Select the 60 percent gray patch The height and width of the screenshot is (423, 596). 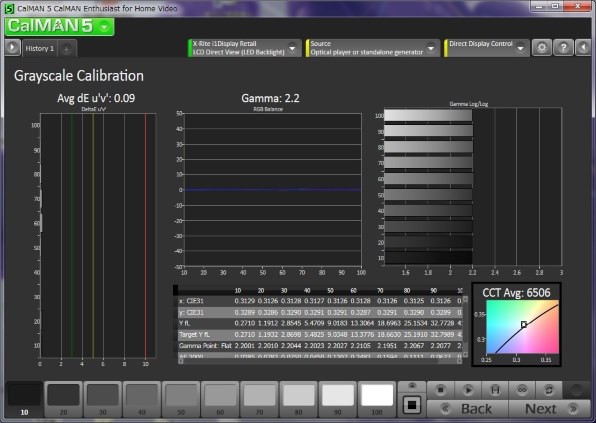click(x=220, y=399)
